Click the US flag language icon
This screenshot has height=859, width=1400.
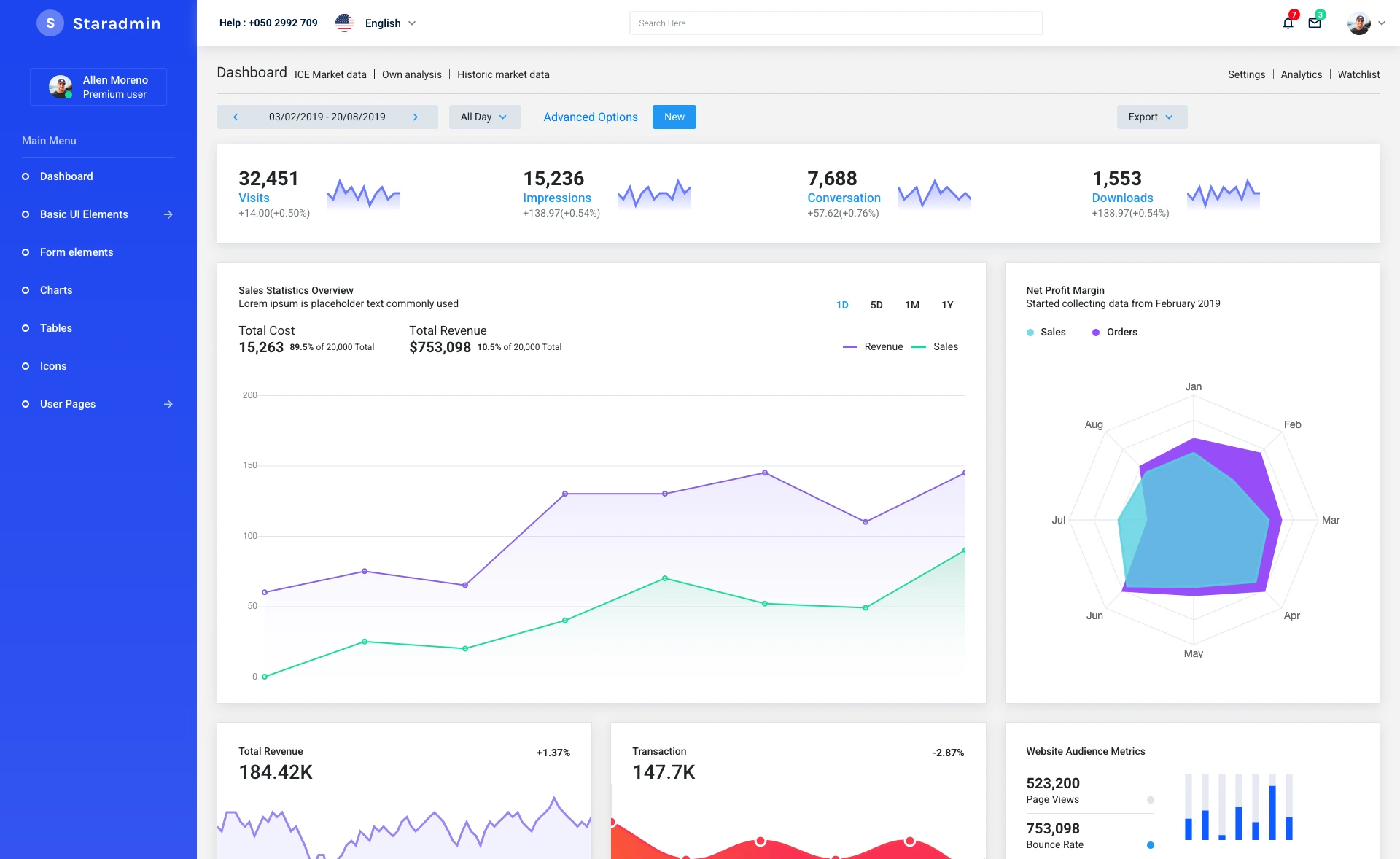[x=344, y=23]
